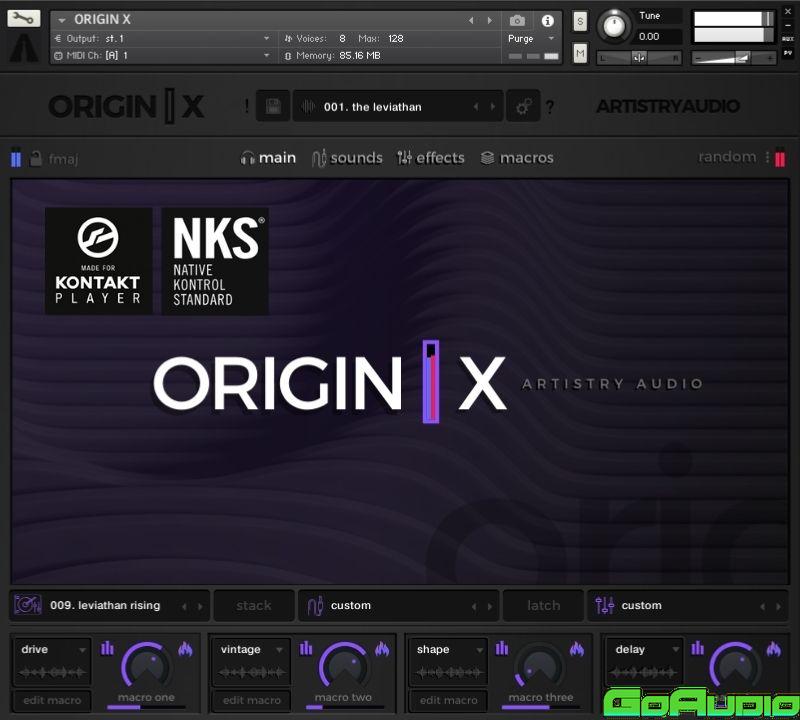The width and height of the screenshot is (800, 720).
Task: Click edit macro under drive
Action: pos(52,700)
